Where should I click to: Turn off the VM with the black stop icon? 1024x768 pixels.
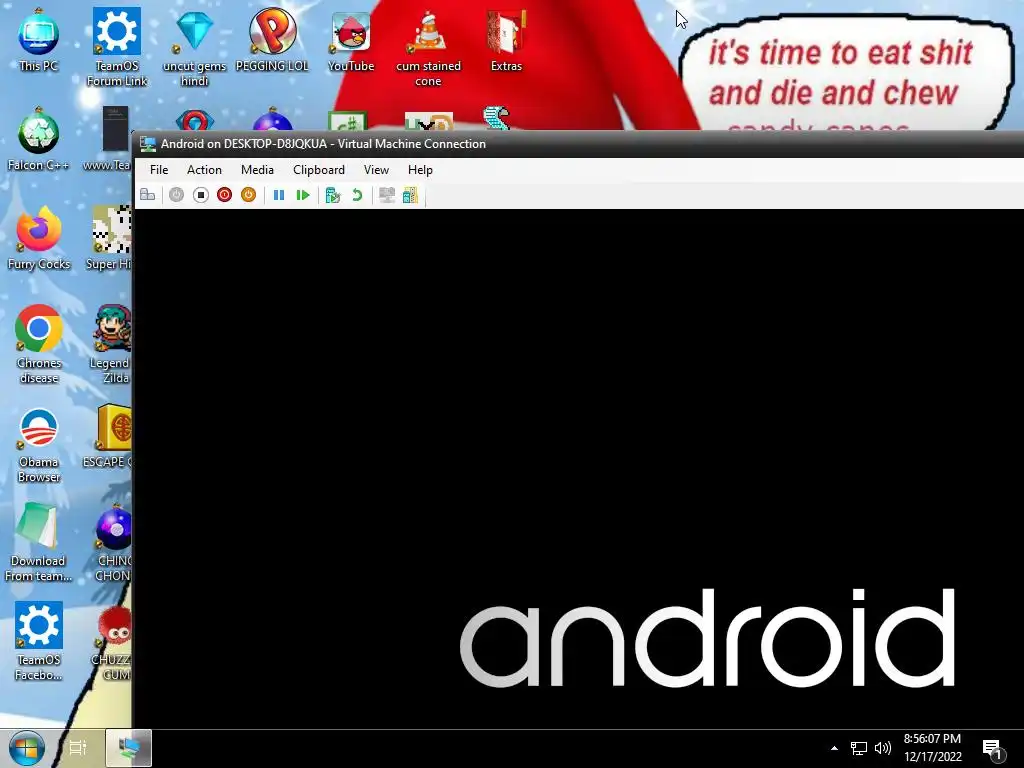pyautogui.click(x=200, y=195)
